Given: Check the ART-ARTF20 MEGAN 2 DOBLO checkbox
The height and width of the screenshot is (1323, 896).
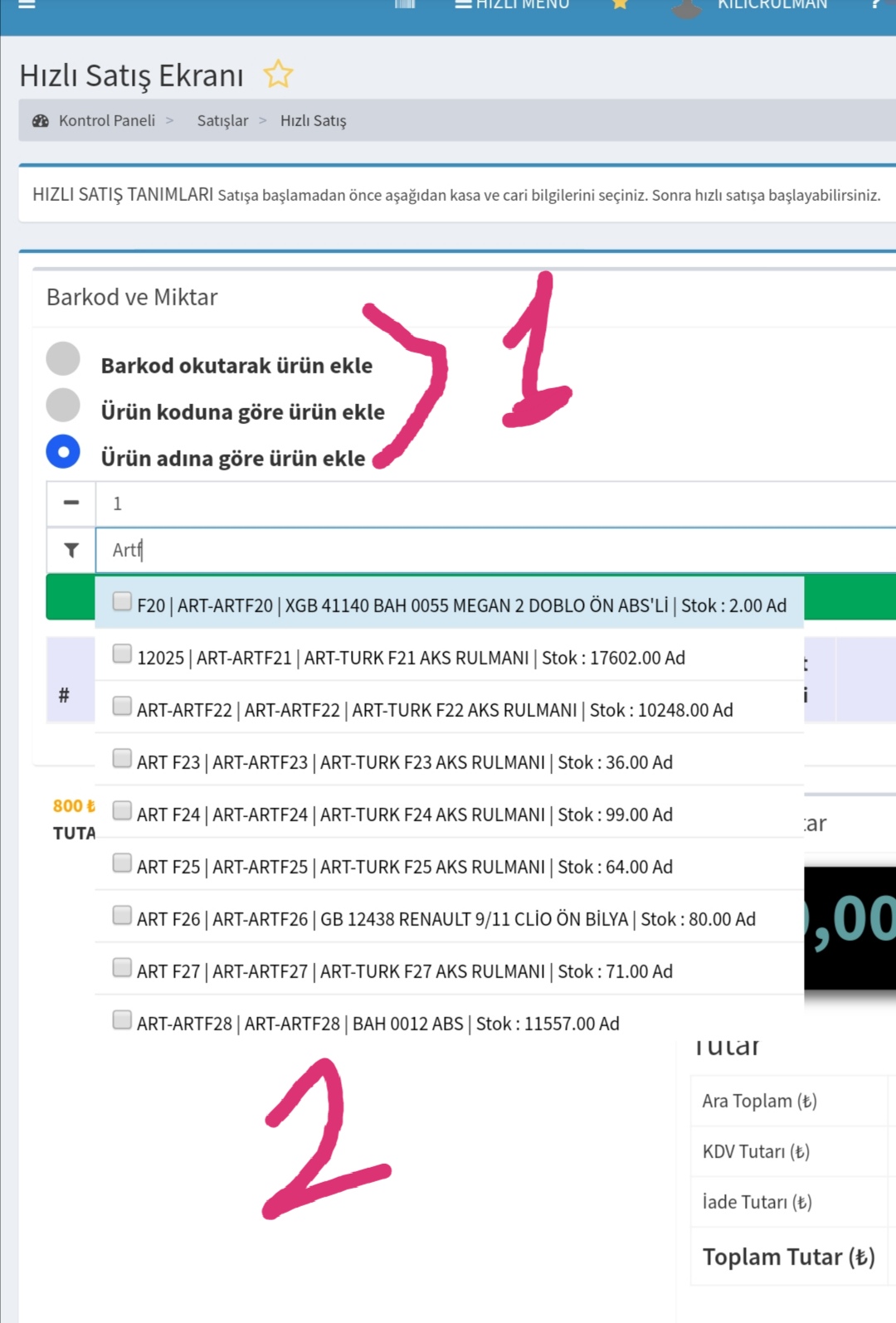Looking at the screenshot, I should coord(122,601).
